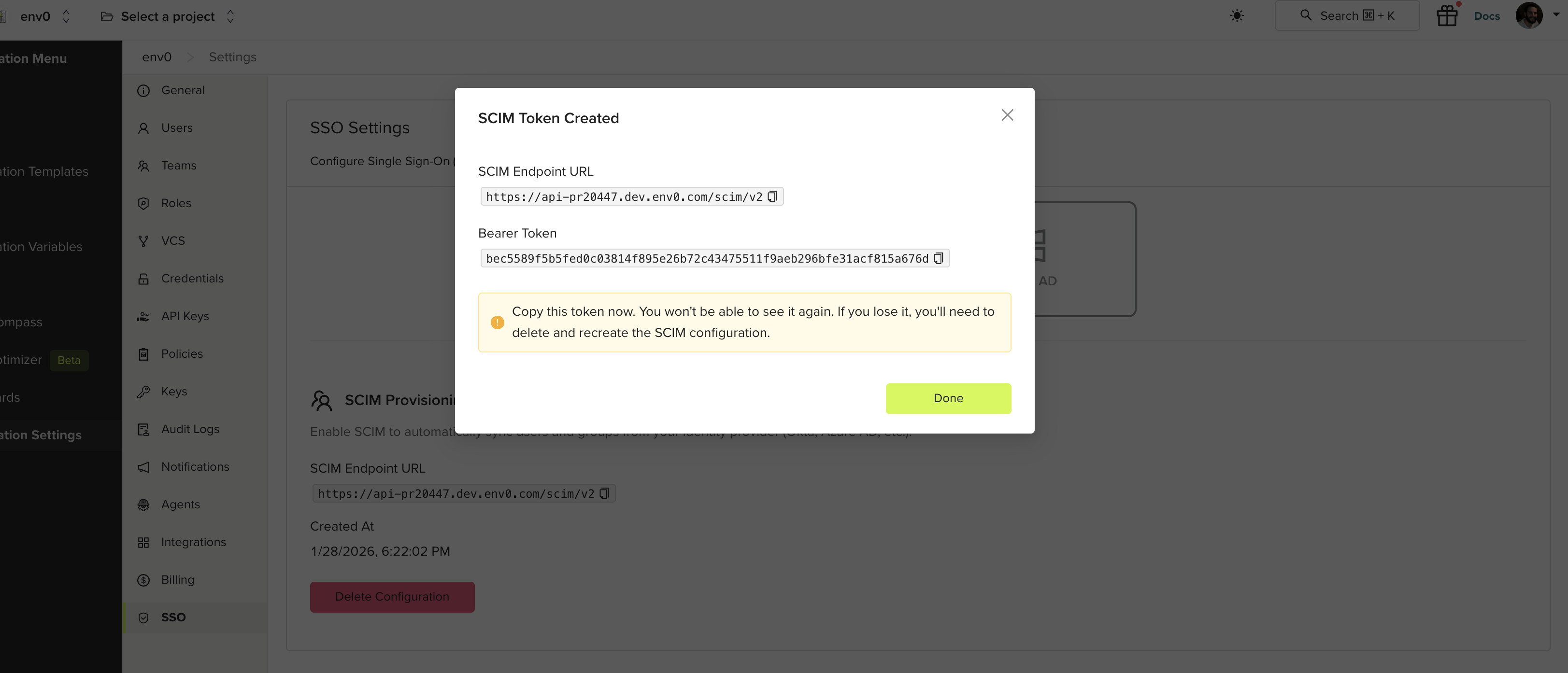The height and width of the screenshot is (673, 1568).
Task: Open Notifications using the megaphone icon
Action: pyautogui.click(x=143, y=467)
